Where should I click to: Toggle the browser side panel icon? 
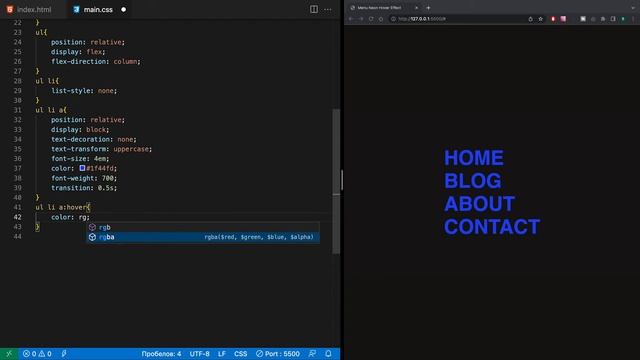613,19
